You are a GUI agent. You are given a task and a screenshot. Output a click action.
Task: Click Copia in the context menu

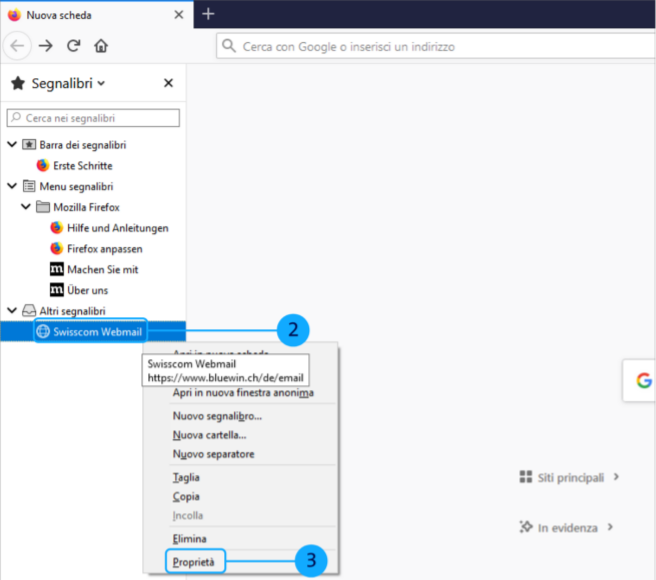tap(186, 497)
